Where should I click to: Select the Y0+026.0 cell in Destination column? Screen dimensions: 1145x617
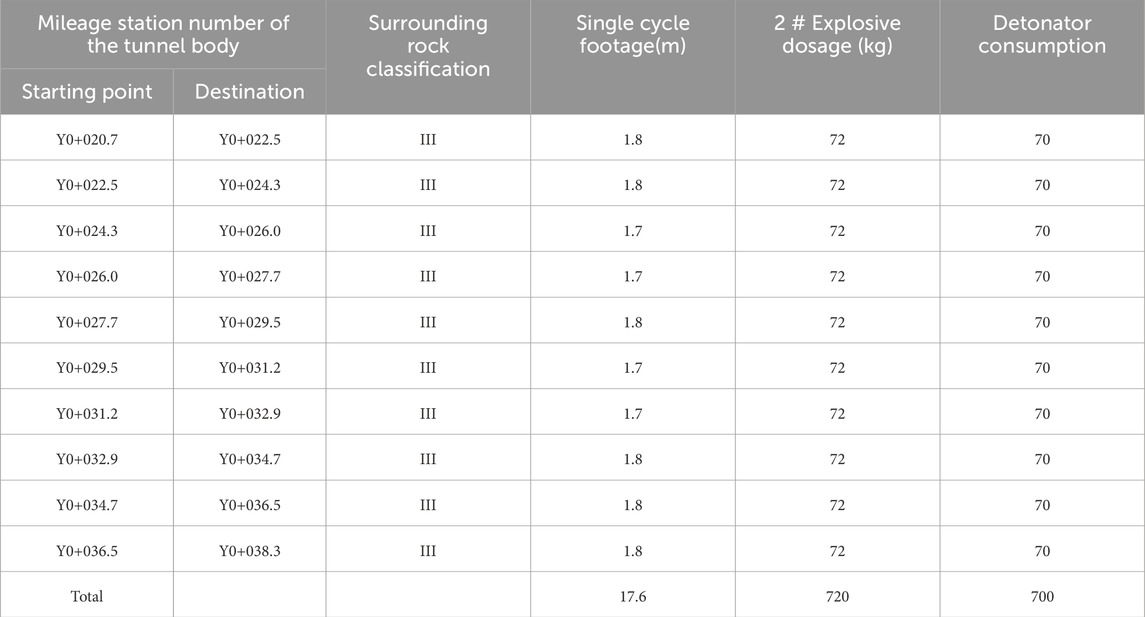250,231
